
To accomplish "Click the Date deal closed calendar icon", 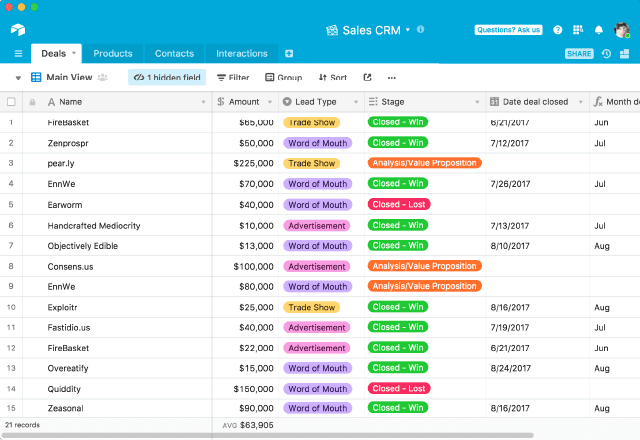I will (494, 102).
